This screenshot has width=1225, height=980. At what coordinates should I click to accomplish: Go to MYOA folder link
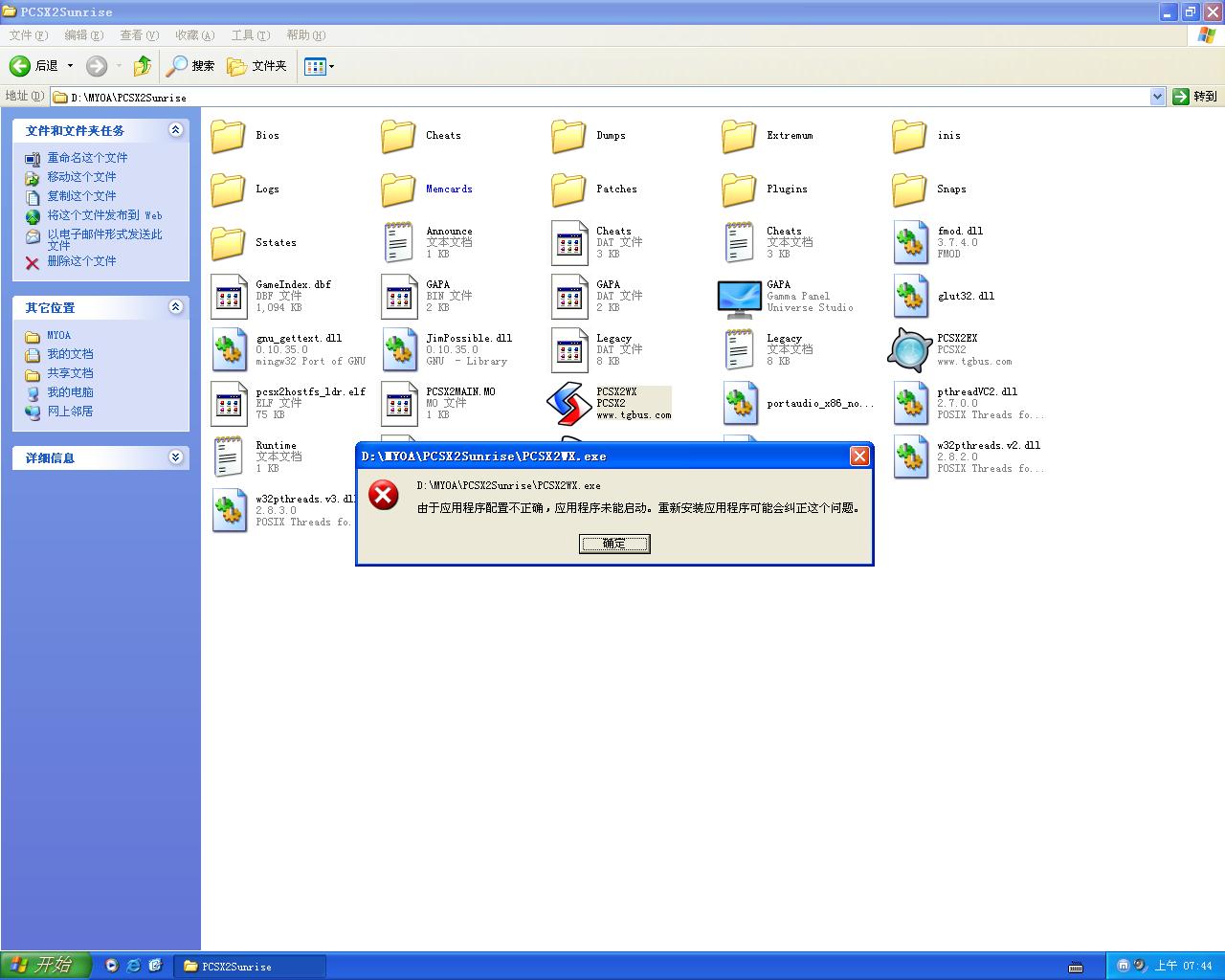pyautogui.click(x=59, y=335)
